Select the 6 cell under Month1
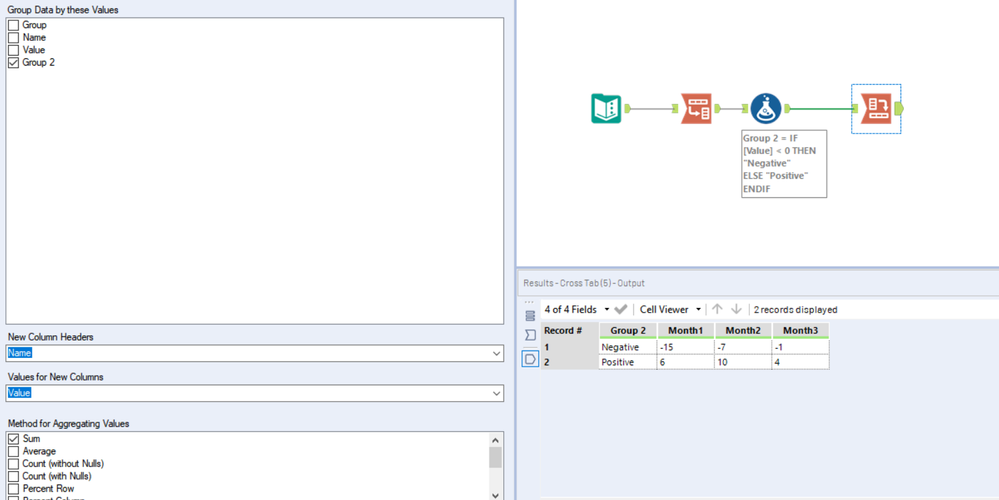The width and height of the screenshot is (999, 500). click(x=686, y=362)
